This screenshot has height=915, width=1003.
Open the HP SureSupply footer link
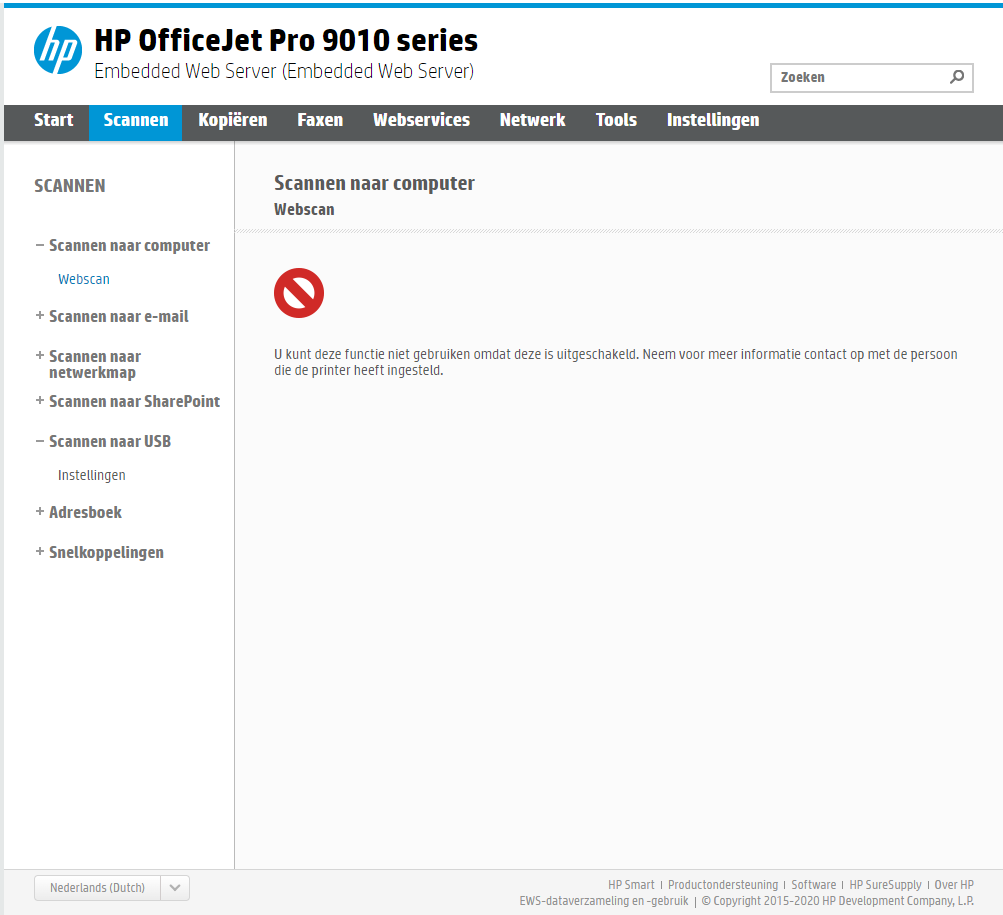[x=885, y=884]
